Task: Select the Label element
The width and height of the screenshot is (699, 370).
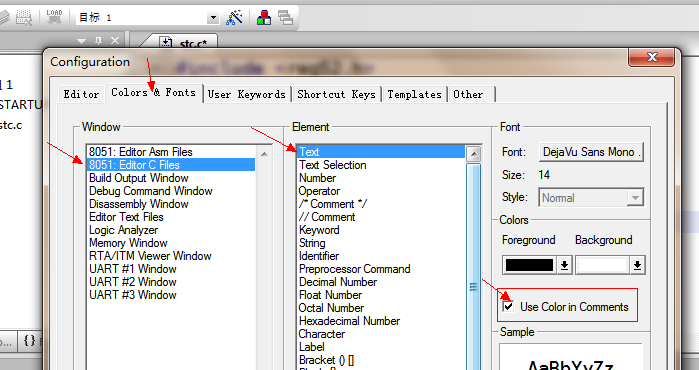Action: click(x=381, y=347)
